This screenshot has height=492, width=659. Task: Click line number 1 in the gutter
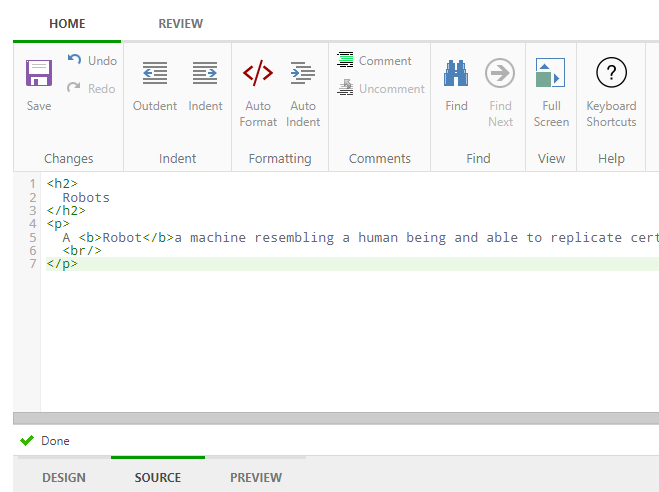pyautogui.click(x=33, y=184)
